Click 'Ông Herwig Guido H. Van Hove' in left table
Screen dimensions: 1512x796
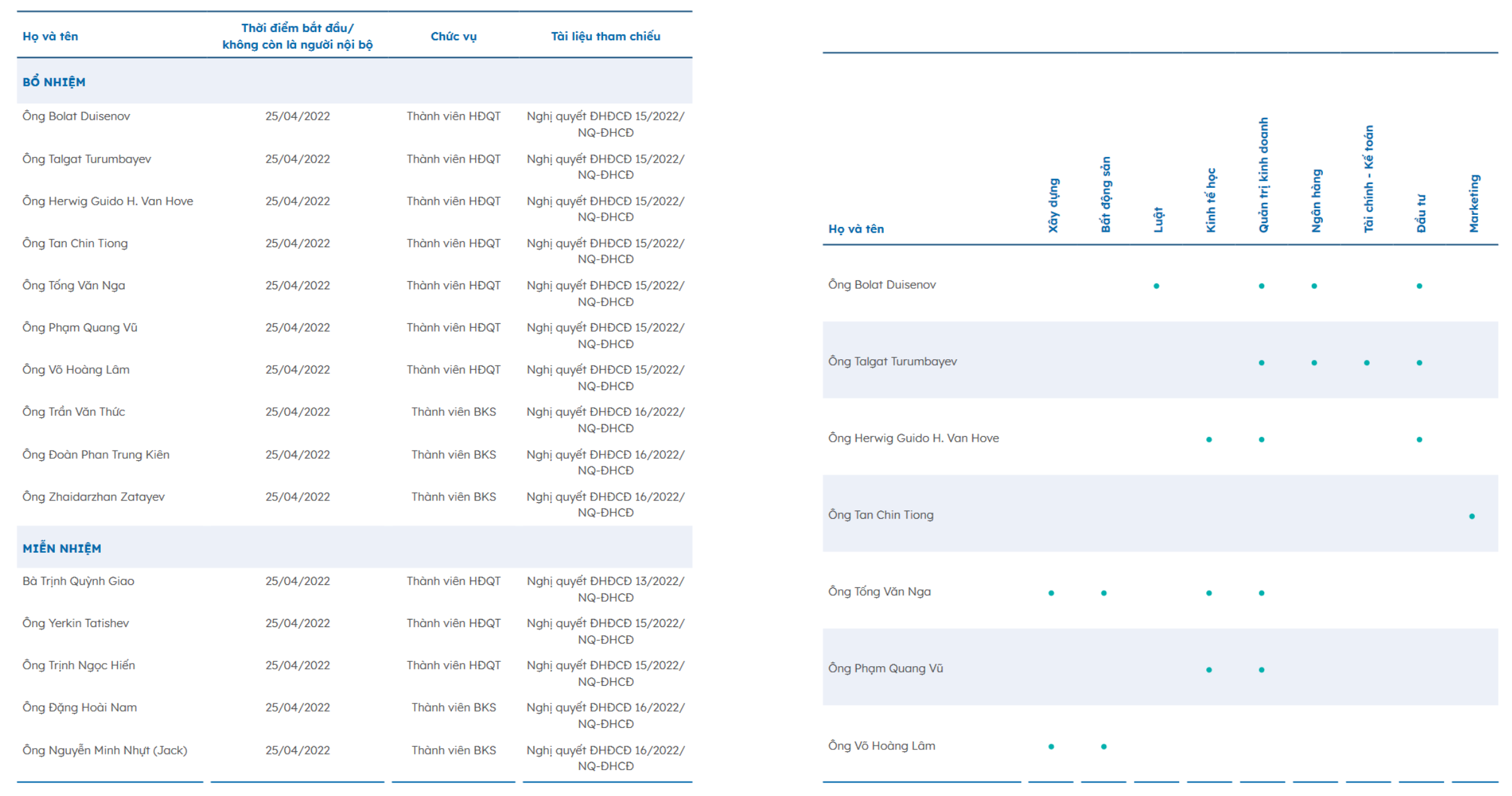pos(108,201)
